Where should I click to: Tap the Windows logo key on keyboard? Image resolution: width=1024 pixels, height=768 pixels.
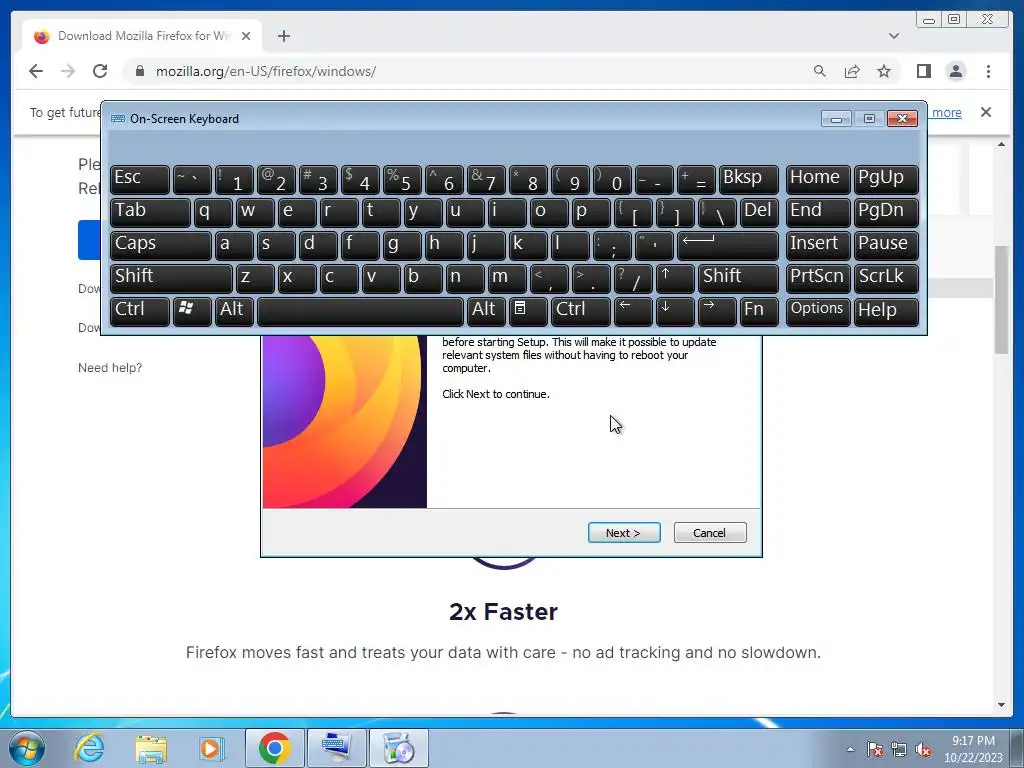[191, 310]
